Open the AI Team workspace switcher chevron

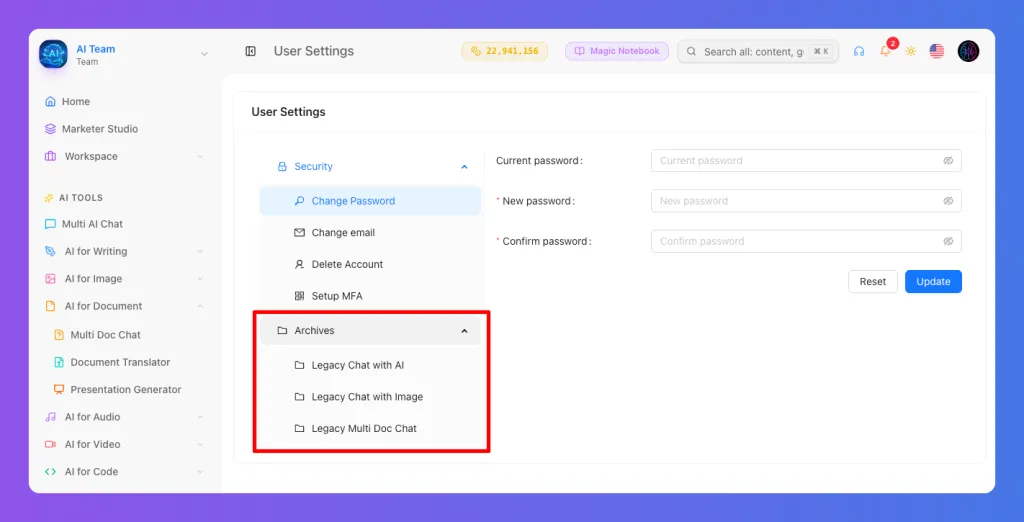(x=204, y=54)
